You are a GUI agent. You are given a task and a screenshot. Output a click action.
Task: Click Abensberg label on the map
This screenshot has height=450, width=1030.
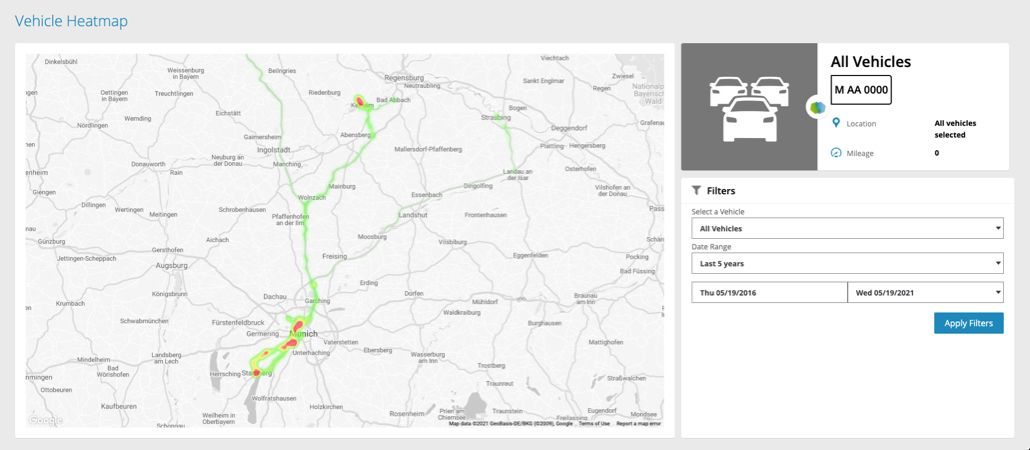(x=356, y=135)
